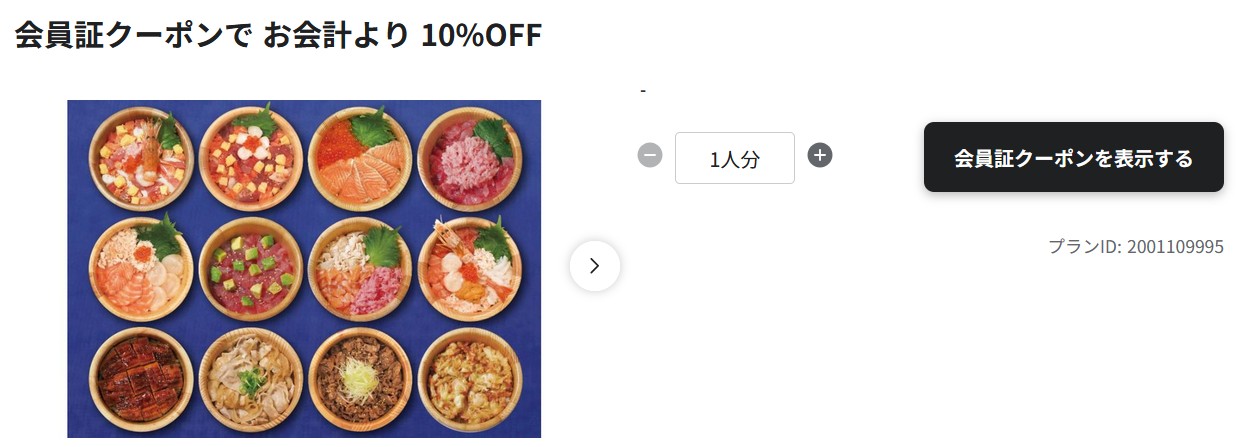This screenshot has width=1251, height=447.
Task: Click the プランID: 2001109995 text
Action: [x=1135, y=246]
